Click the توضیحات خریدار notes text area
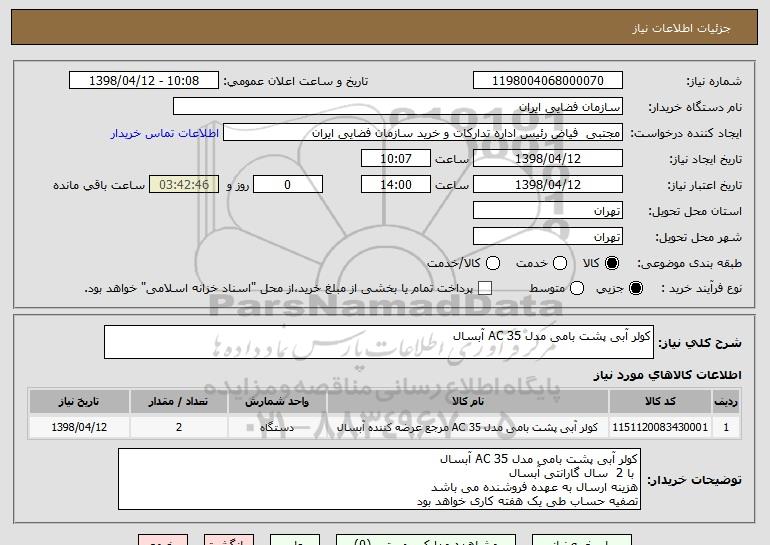 [x=379, y=479]
